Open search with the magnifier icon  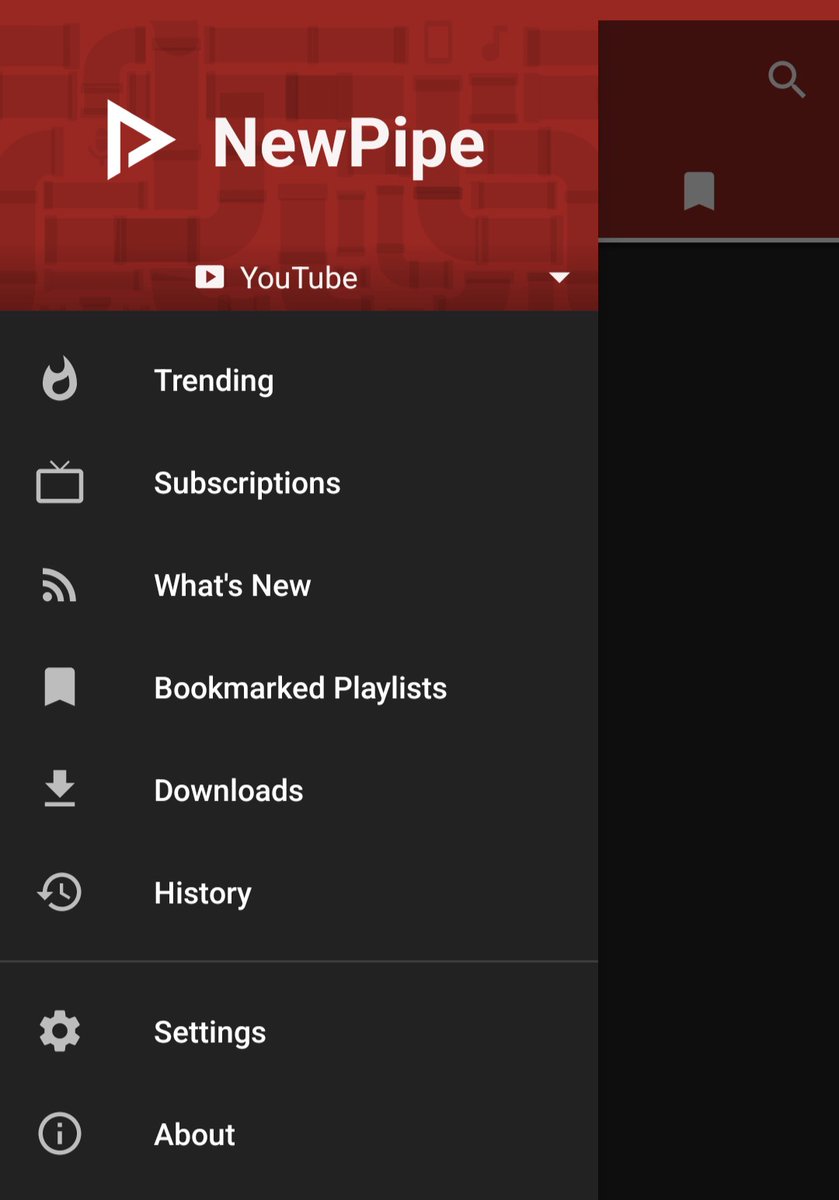click(786, 79)
